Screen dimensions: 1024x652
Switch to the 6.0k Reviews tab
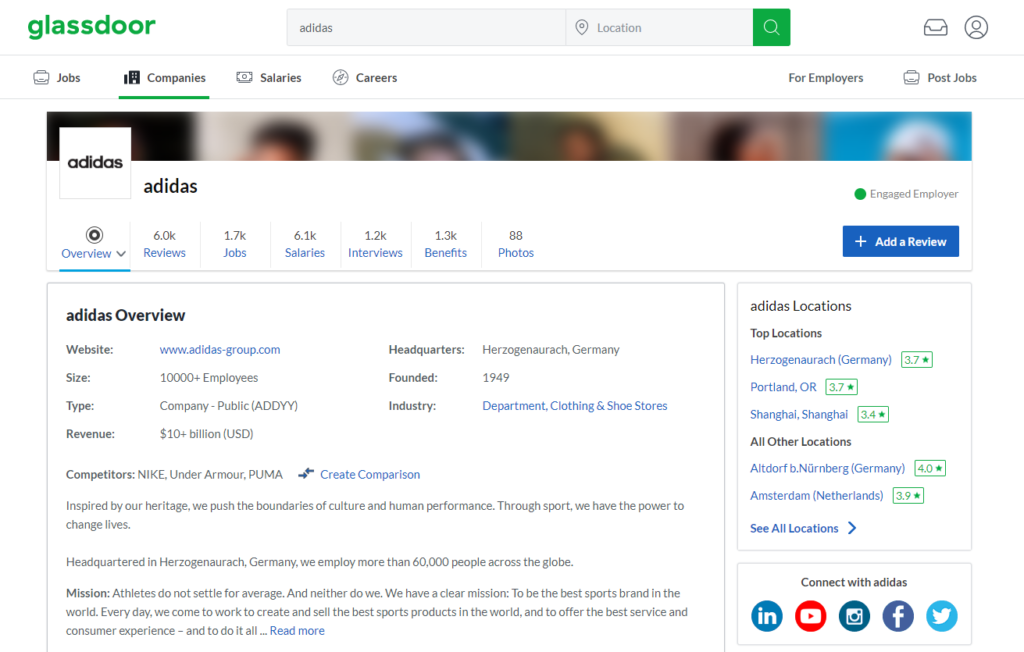165,244
